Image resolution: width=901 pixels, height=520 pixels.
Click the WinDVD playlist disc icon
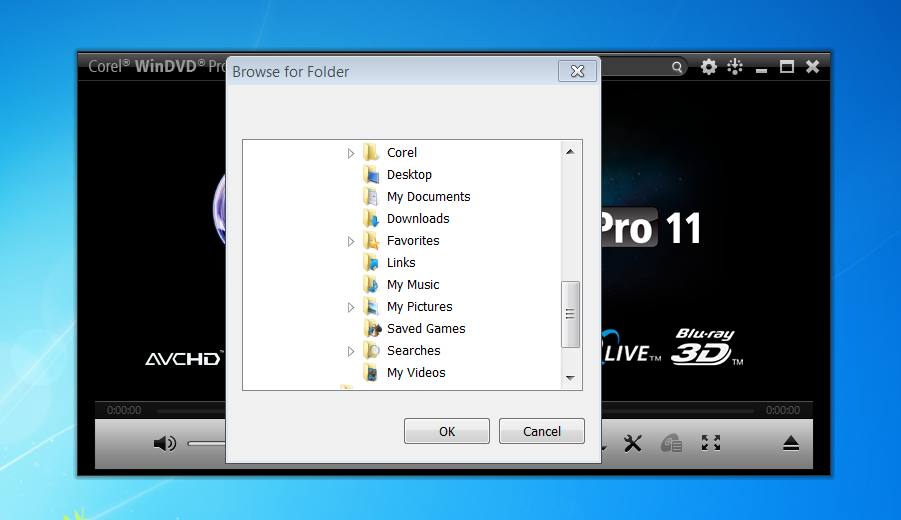click(x=671, y=443)
